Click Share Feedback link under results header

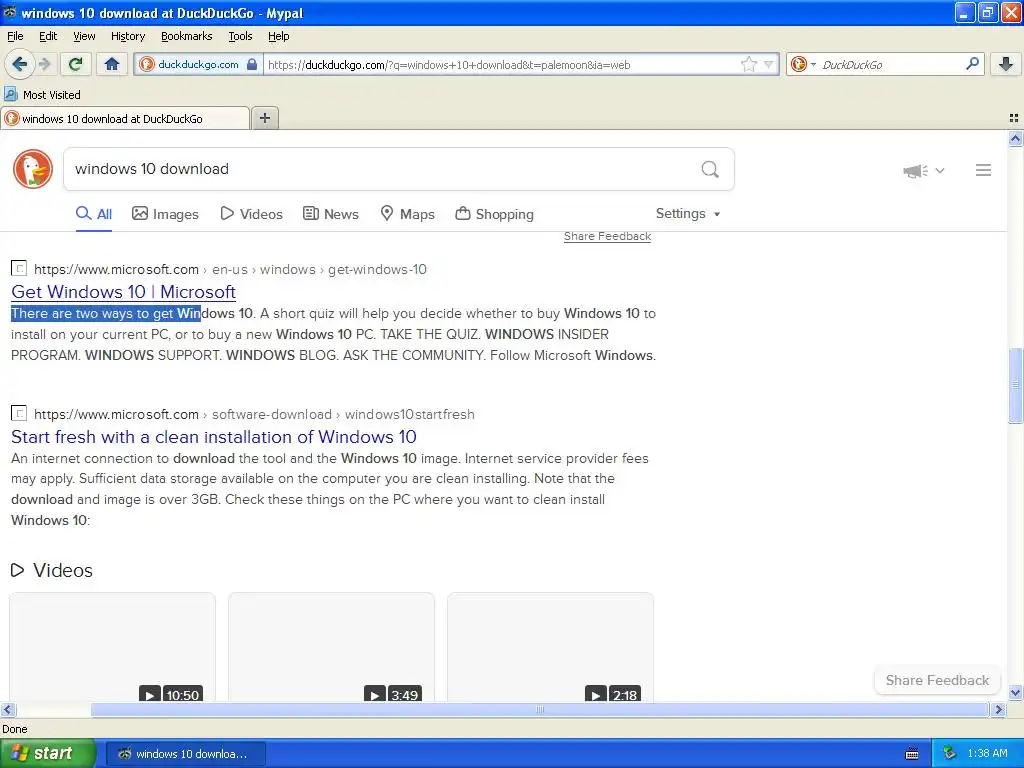[x=607, y=236]
